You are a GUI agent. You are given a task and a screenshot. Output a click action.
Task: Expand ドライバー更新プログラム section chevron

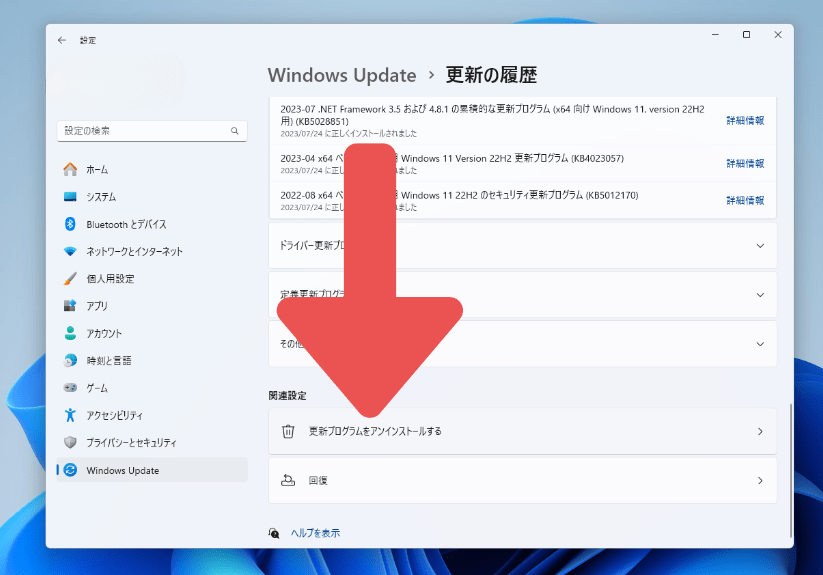pos(760,246)
